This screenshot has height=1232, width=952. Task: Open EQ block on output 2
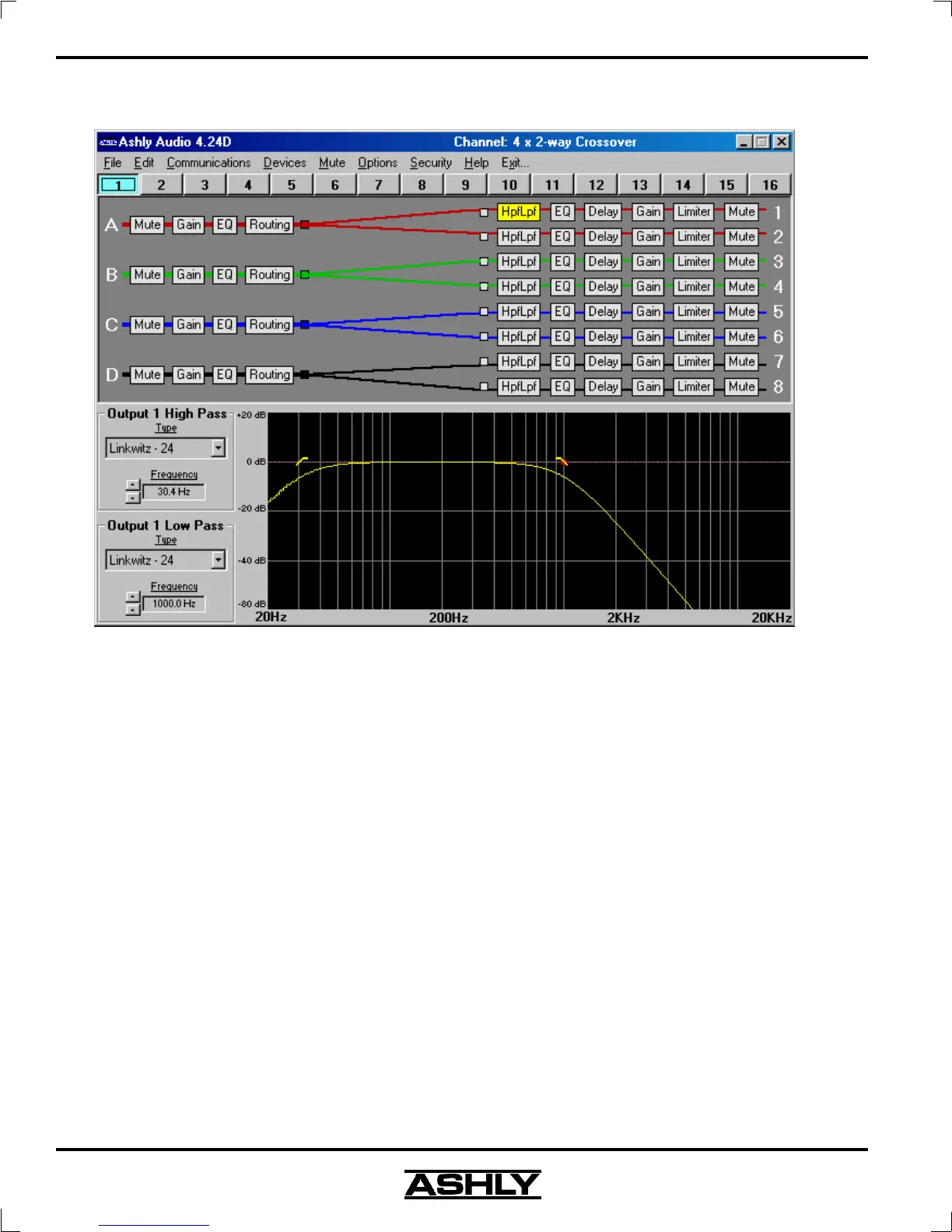pos(562,236)
